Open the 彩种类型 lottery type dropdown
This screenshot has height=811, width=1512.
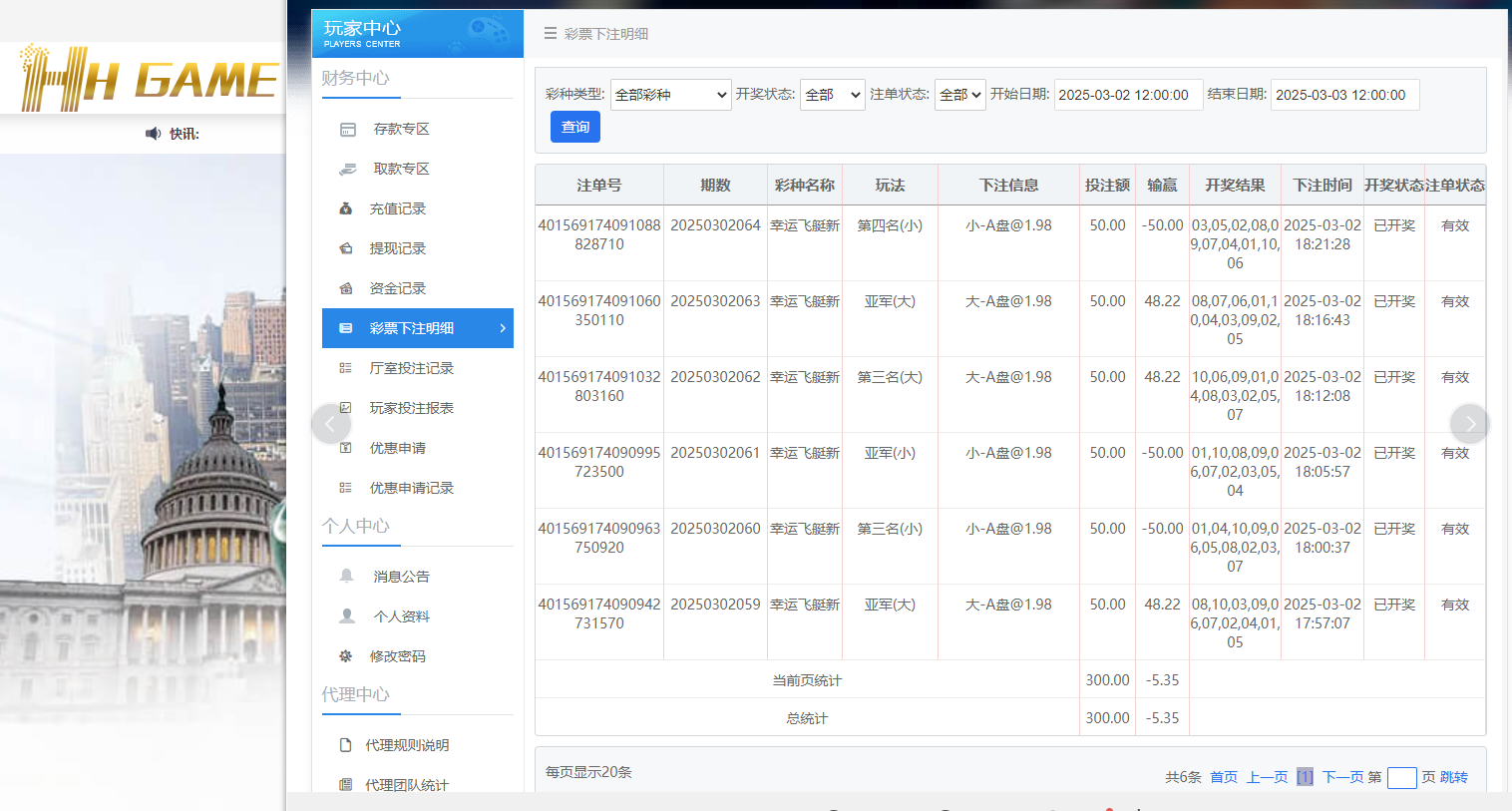coord(670,94)
